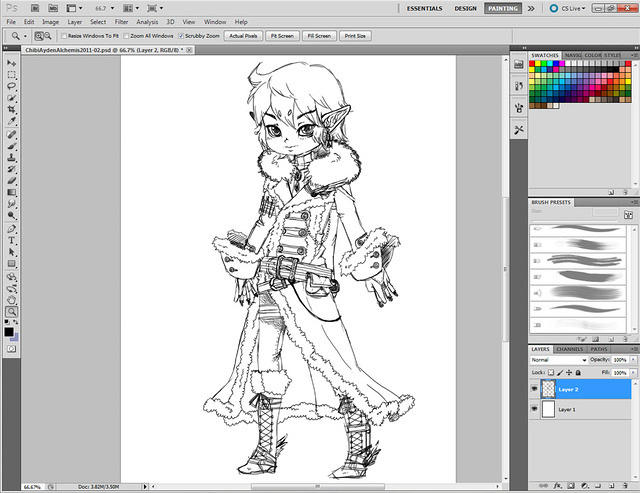Choose Zoom In mode in options bar
Viewport: 640px width, 493px height.
(39, 36)
